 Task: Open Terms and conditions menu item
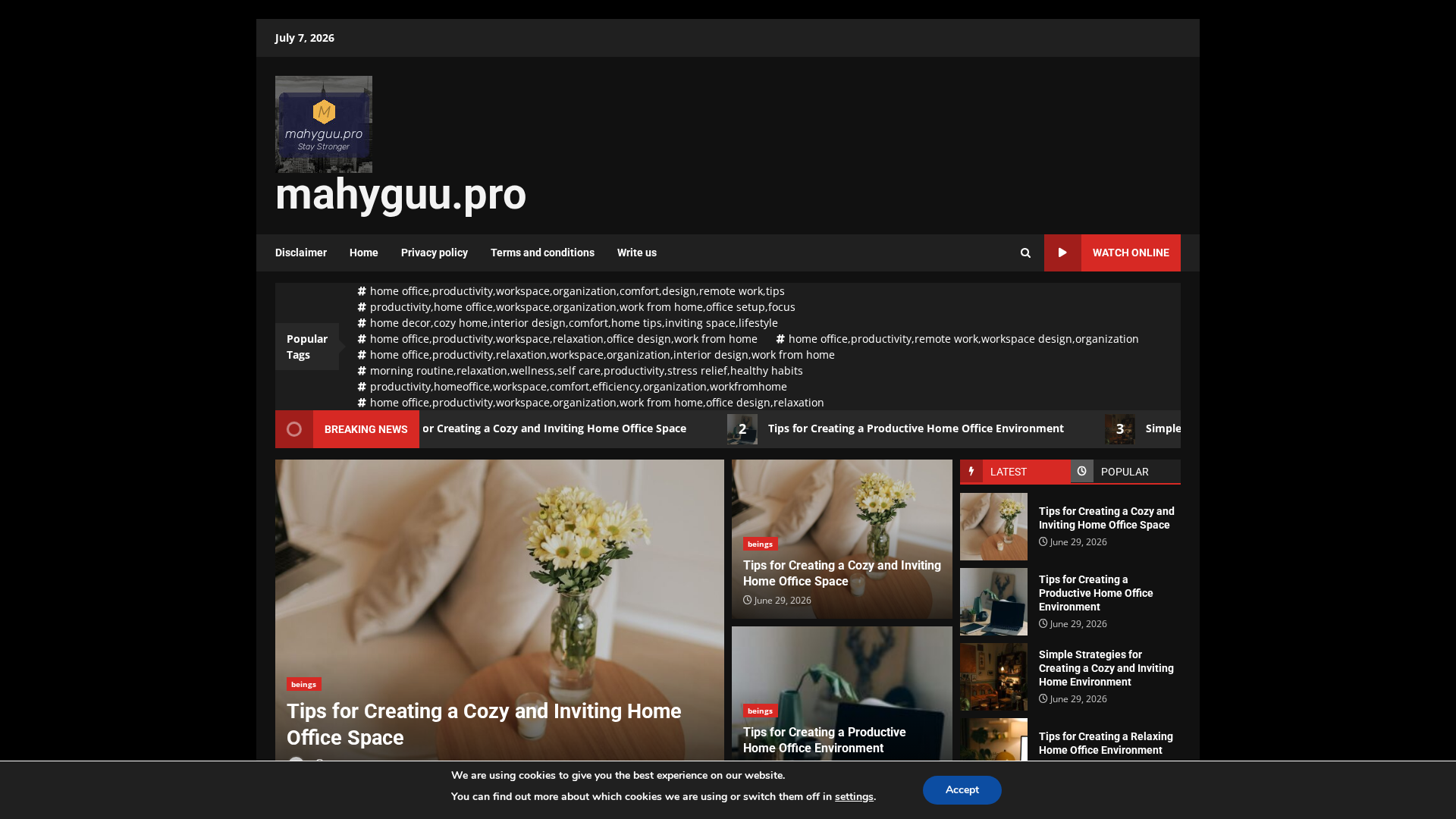[542, 253]
